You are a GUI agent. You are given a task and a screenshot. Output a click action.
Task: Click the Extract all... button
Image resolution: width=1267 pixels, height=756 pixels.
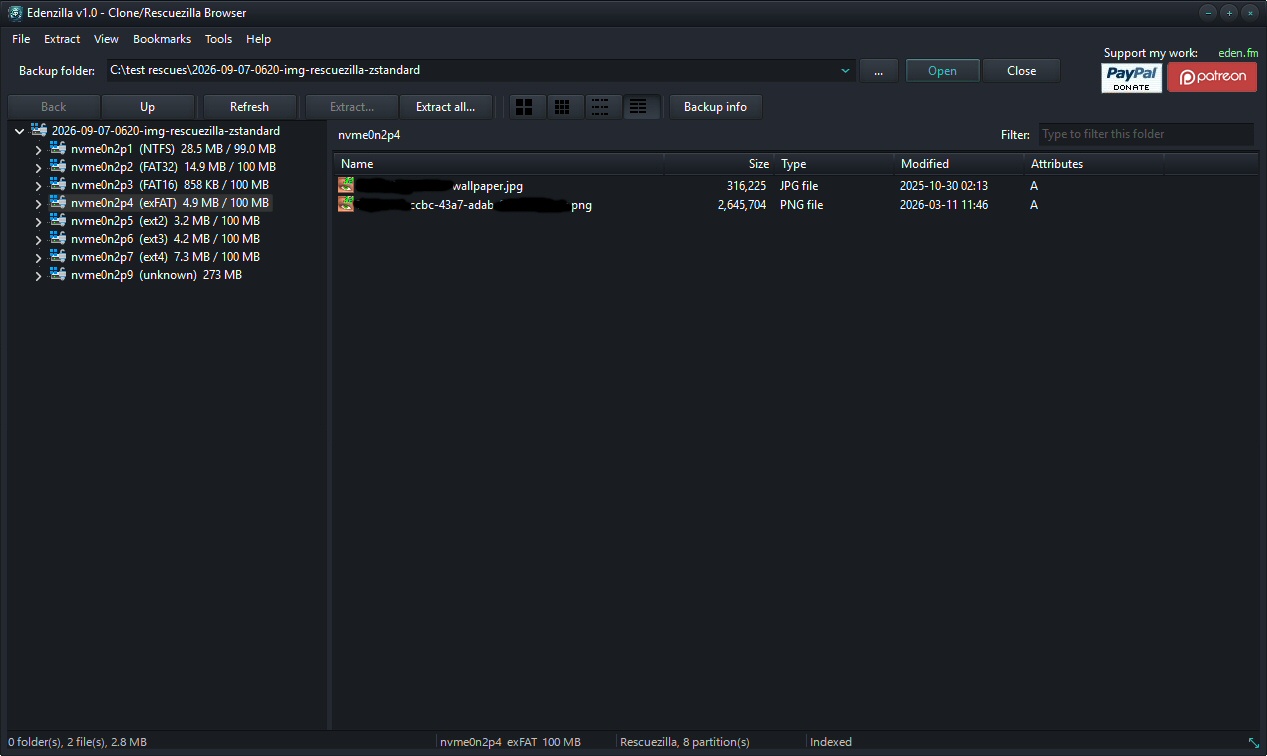click(x=446, y=107)
